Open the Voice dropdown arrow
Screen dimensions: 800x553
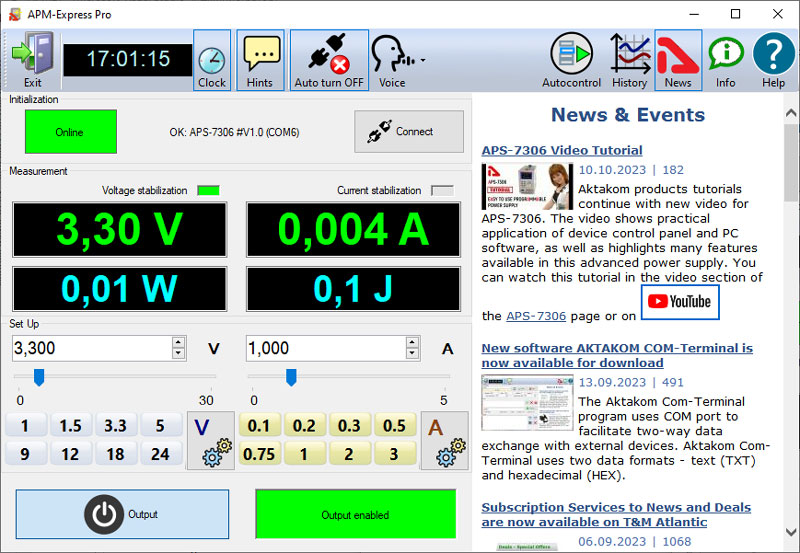coord(423,61)
